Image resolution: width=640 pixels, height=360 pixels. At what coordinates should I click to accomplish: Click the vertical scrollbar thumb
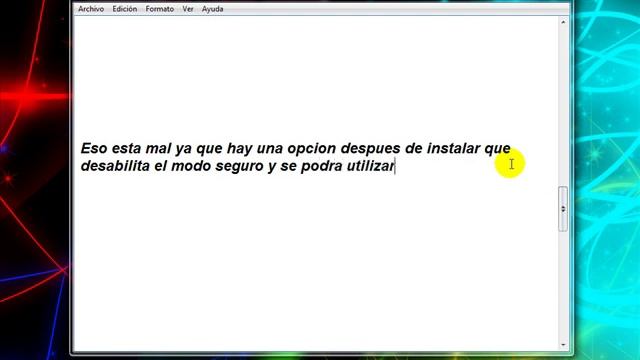pyautogui.click(x=563, y=209)
